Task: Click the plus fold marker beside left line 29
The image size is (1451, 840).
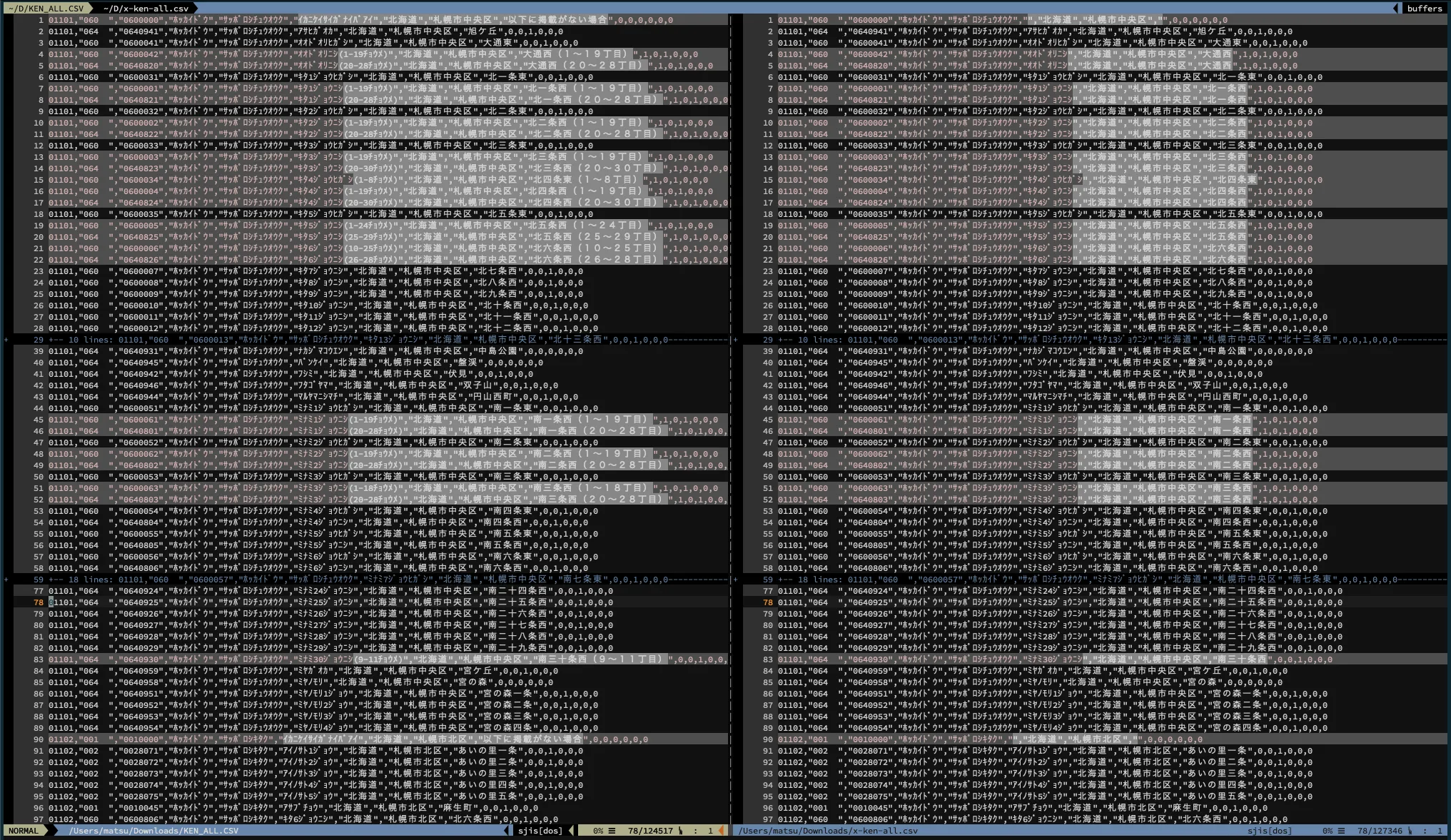Action: (x=6, y=340)
